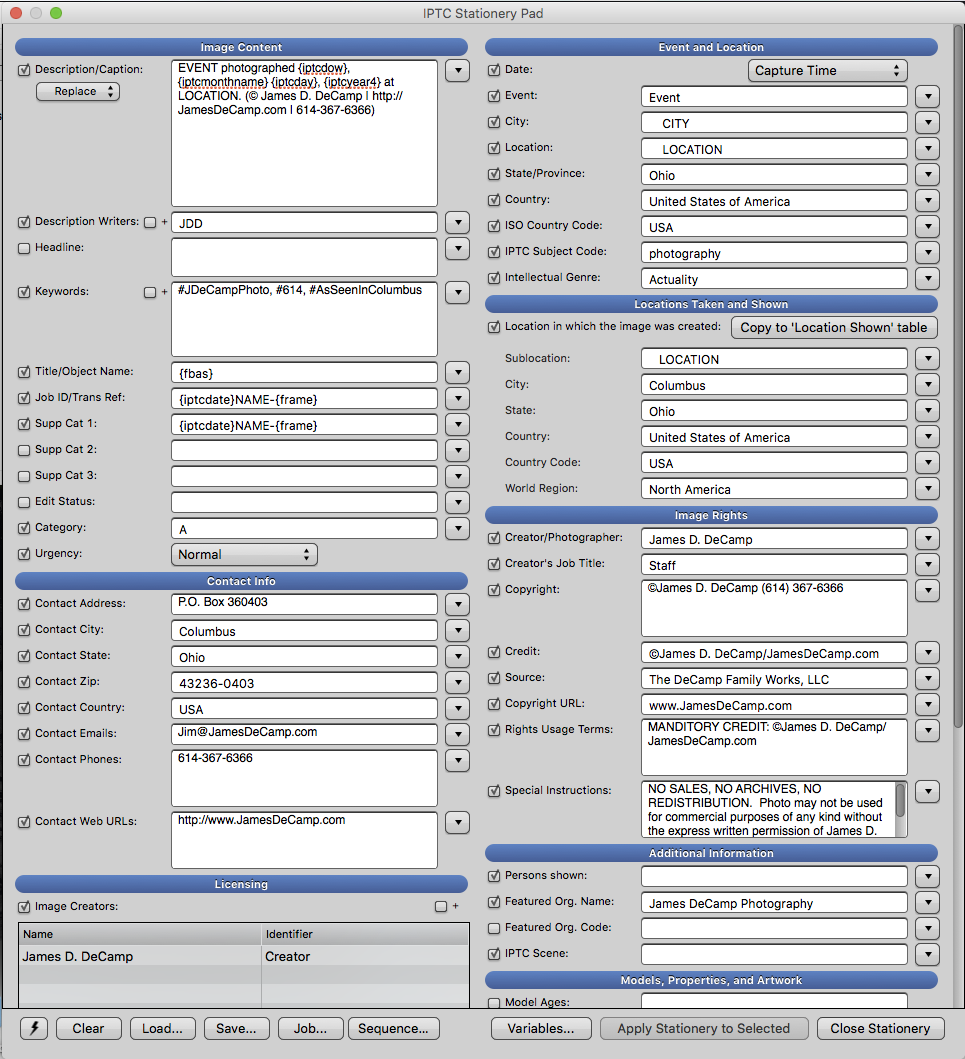
Task: Click into the Headline text field
Action: 304,257
